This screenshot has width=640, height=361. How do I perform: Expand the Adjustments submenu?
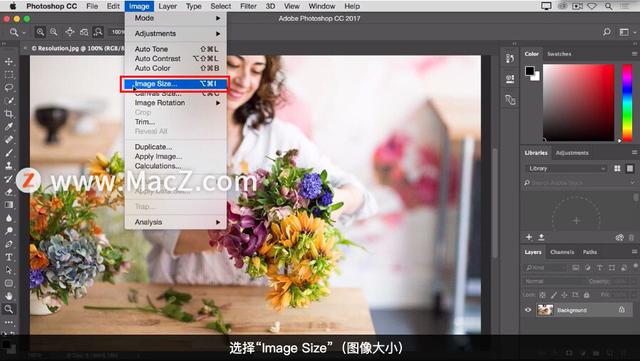[176, 33]
